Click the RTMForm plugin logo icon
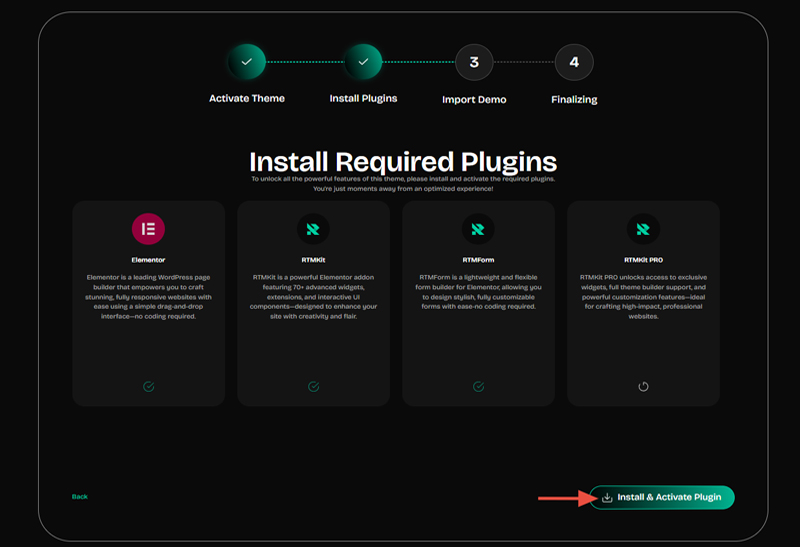800x547 pixels. (x=478, y=229)
